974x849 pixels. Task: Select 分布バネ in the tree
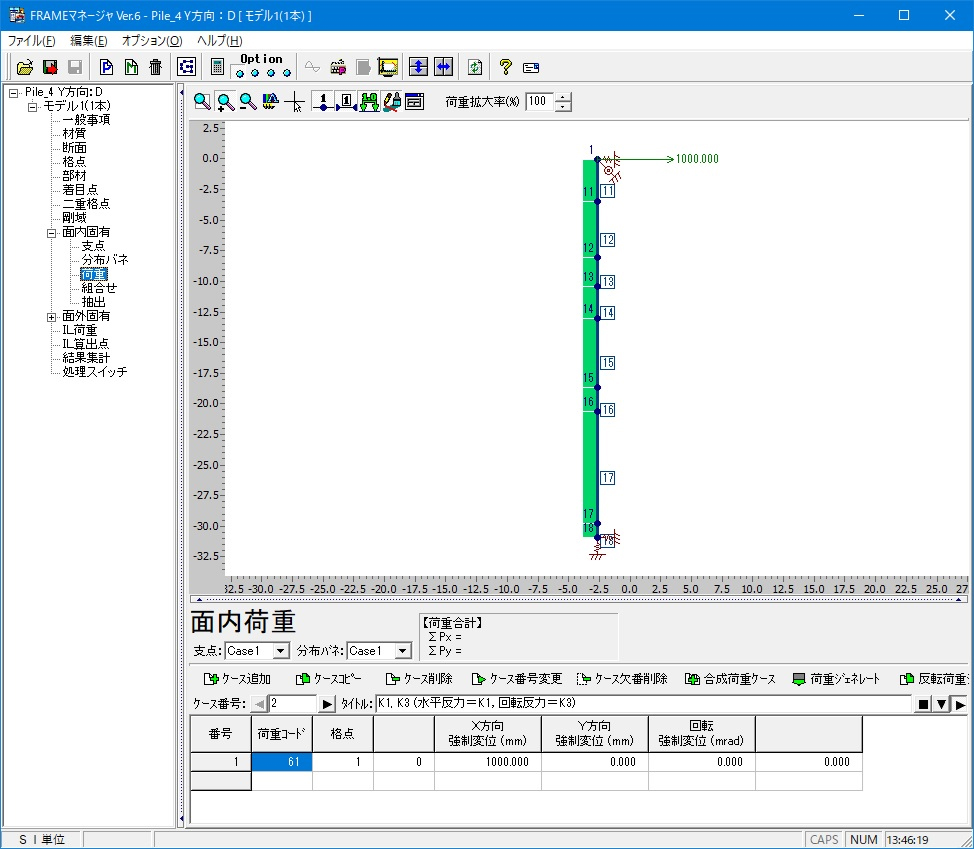click(104, 260)
